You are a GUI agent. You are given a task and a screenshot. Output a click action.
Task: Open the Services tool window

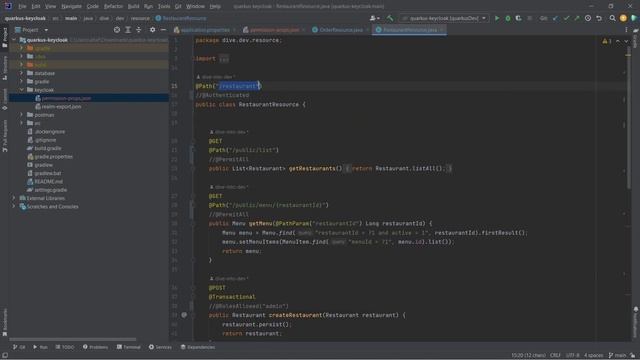click(x=160, y=347)
